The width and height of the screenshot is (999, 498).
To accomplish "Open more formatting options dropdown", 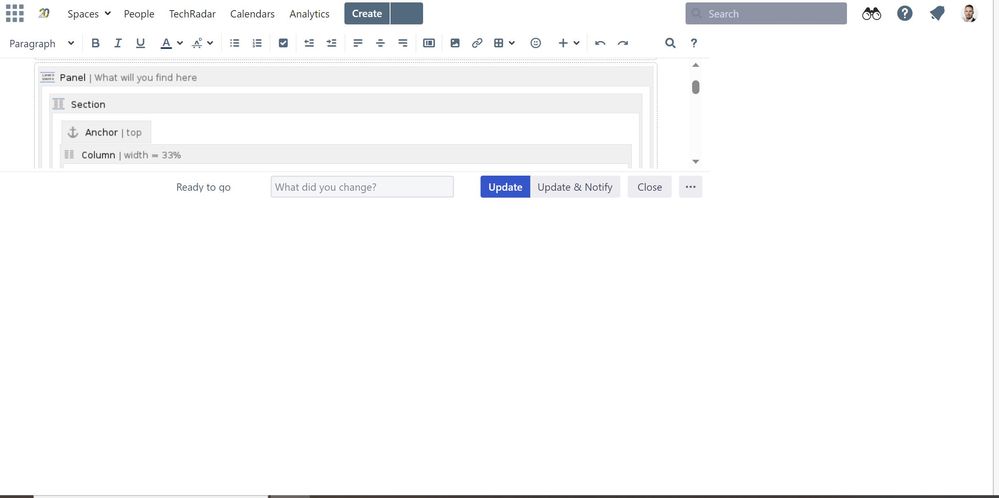I will (203, 43).
